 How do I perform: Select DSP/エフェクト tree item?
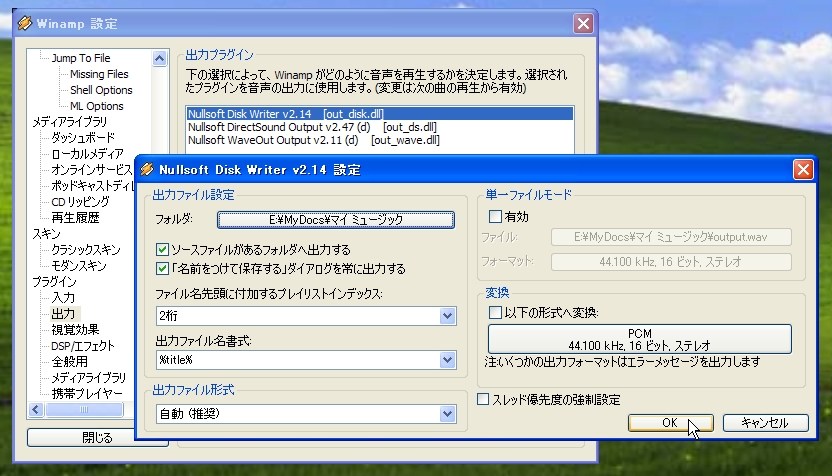pyautogui.click(x=83, y=345)
